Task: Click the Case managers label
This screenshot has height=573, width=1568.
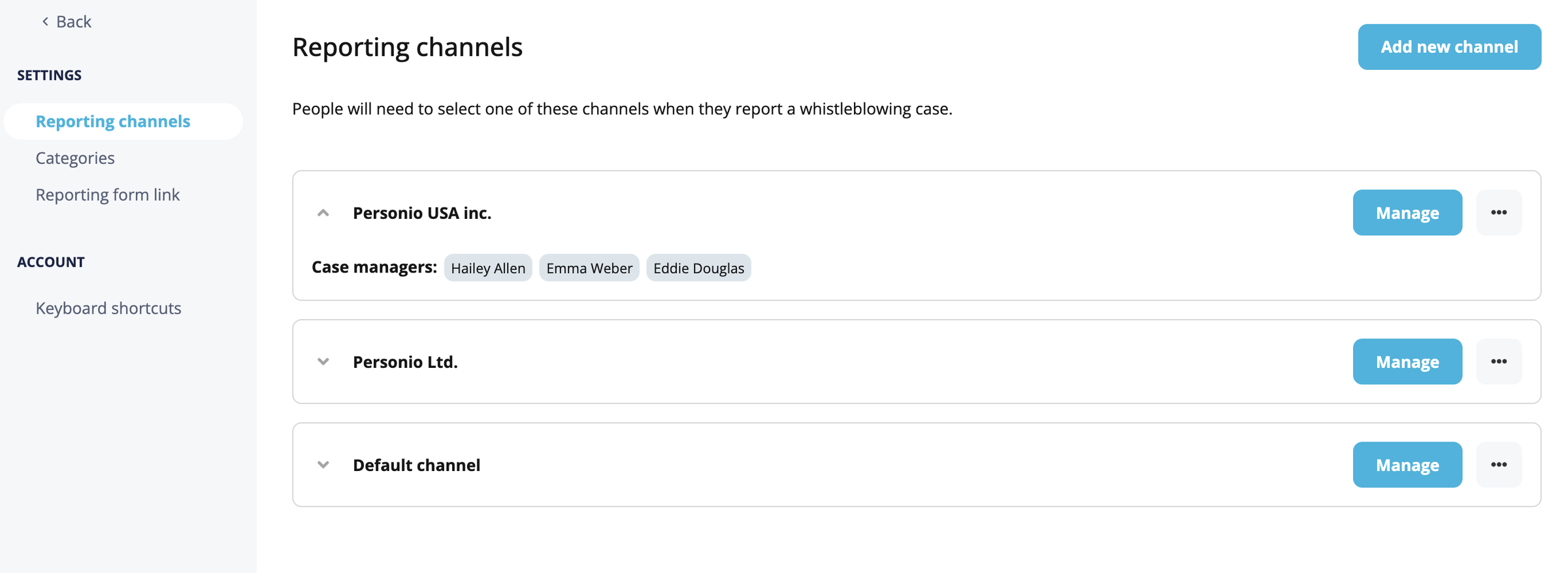Action: coord(374,267)
